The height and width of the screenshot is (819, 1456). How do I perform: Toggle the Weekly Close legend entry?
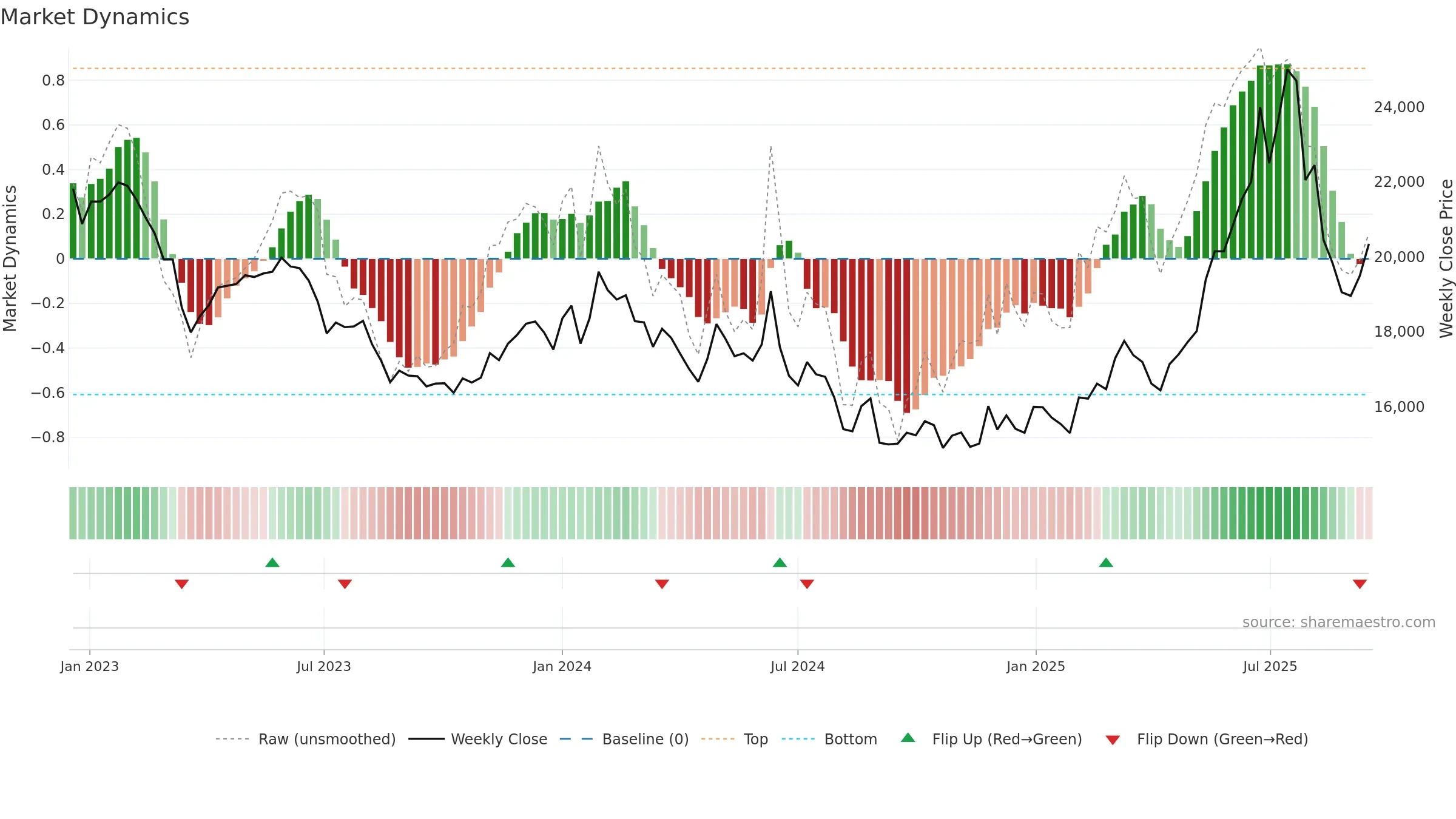point(477,739)
